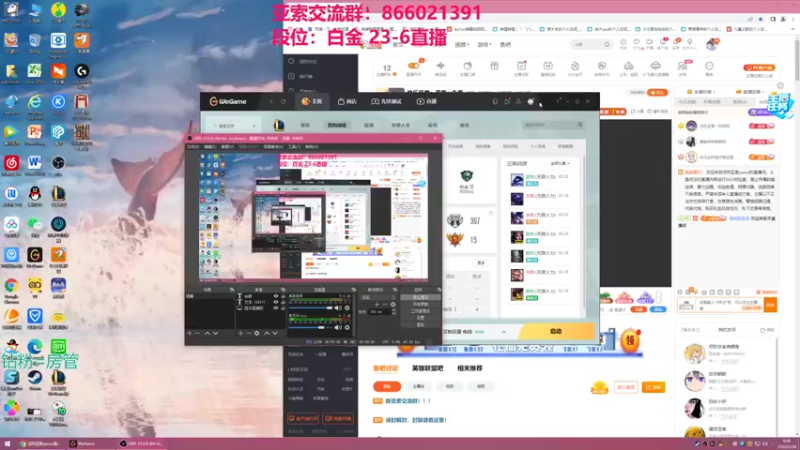This screenshot has height=450, width=800.
Task: Add a new scene in OBS
Action: (x=189, y=333)
